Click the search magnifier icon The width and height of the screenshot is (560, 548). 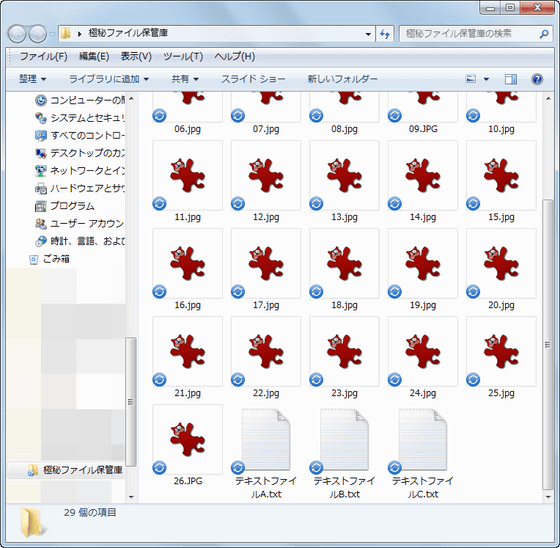click(x=544, y=34)
